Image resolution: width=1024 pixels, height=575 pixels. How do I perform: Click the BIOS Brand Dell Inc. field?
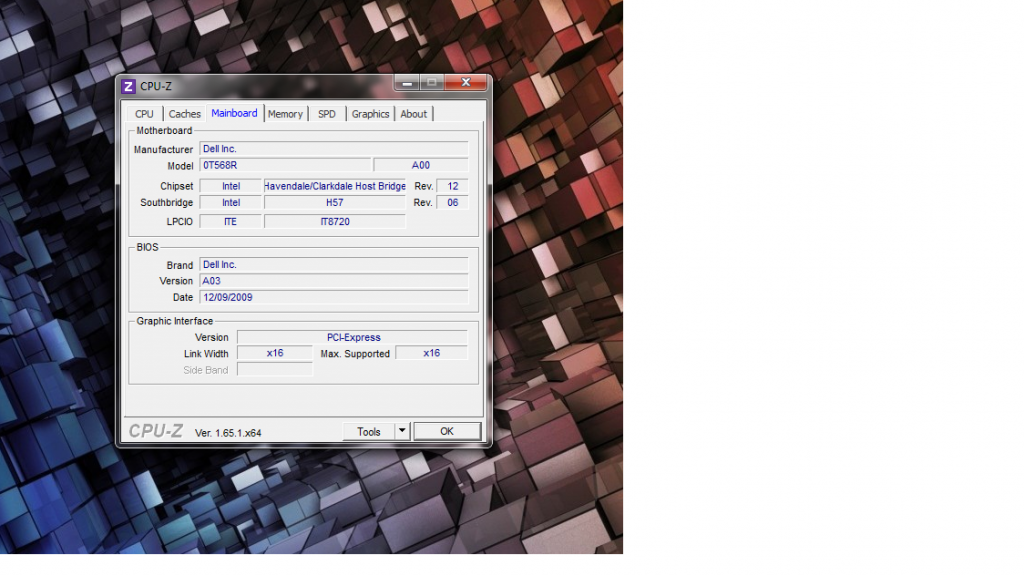pyautogui.click(x=334, y=265)
